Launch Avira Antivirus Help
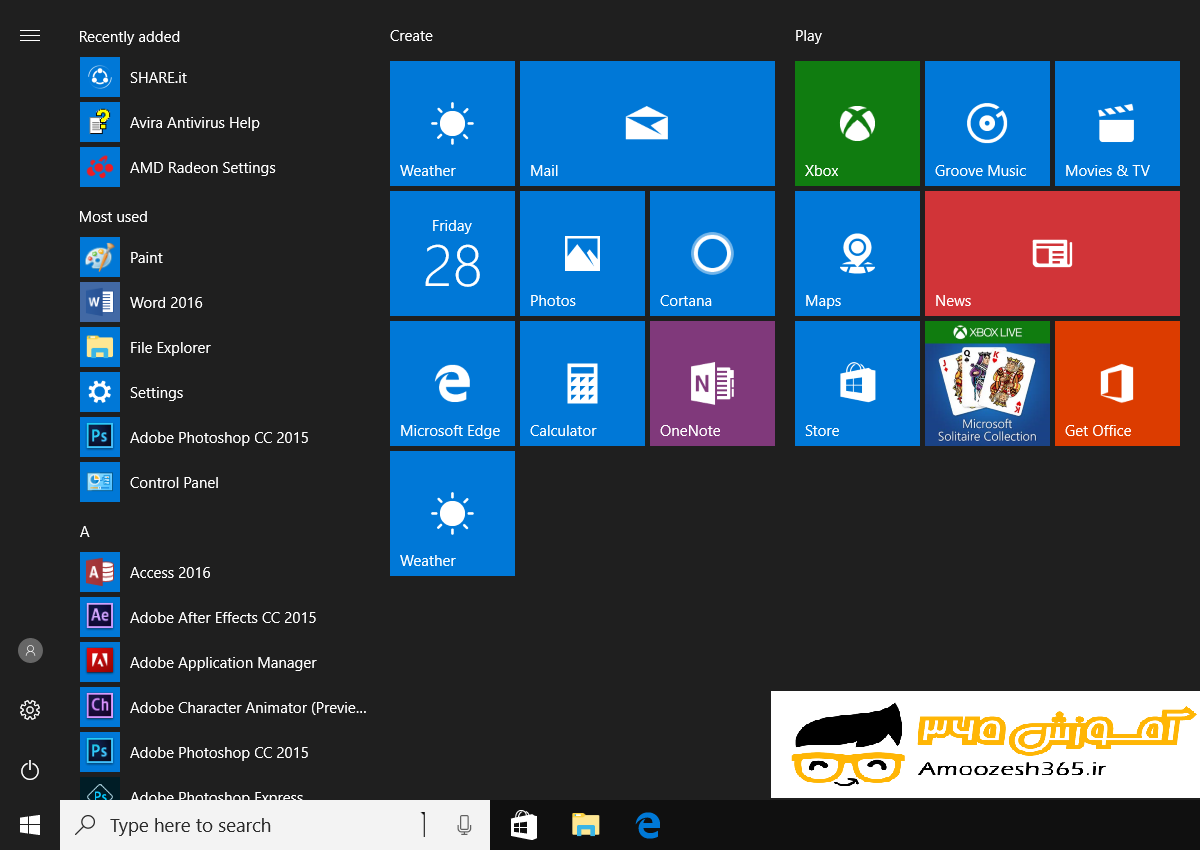 tap(225, 122)
